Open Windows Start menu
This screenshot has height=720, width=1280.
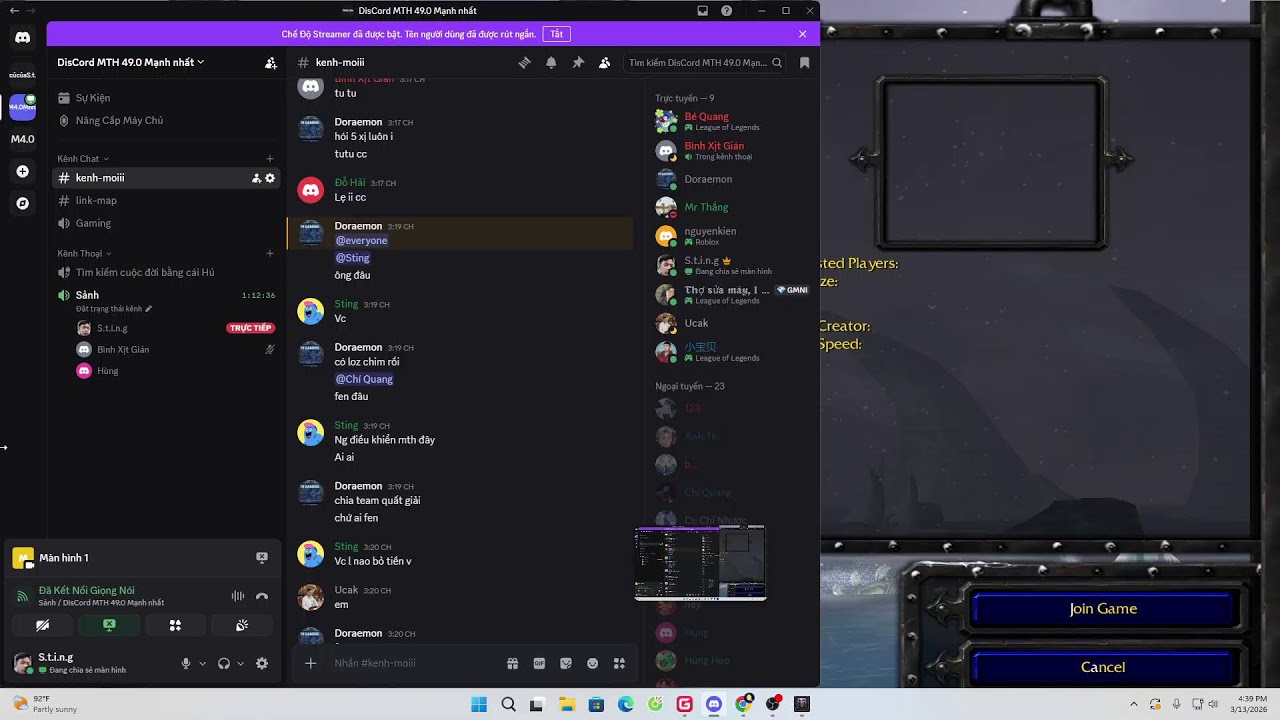click(x=479, y=704)
